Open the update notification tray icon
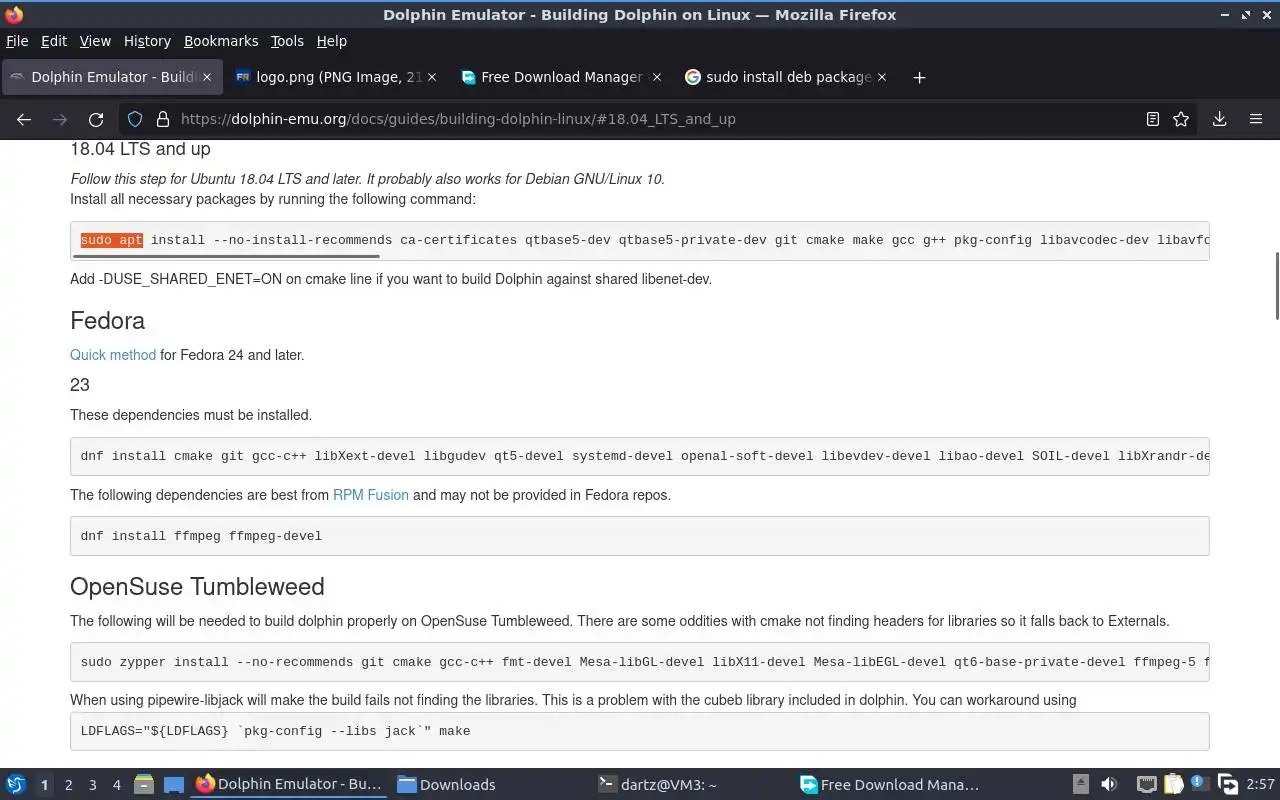This screenshot has height=800, width=1280. [x=1198, y=784]
